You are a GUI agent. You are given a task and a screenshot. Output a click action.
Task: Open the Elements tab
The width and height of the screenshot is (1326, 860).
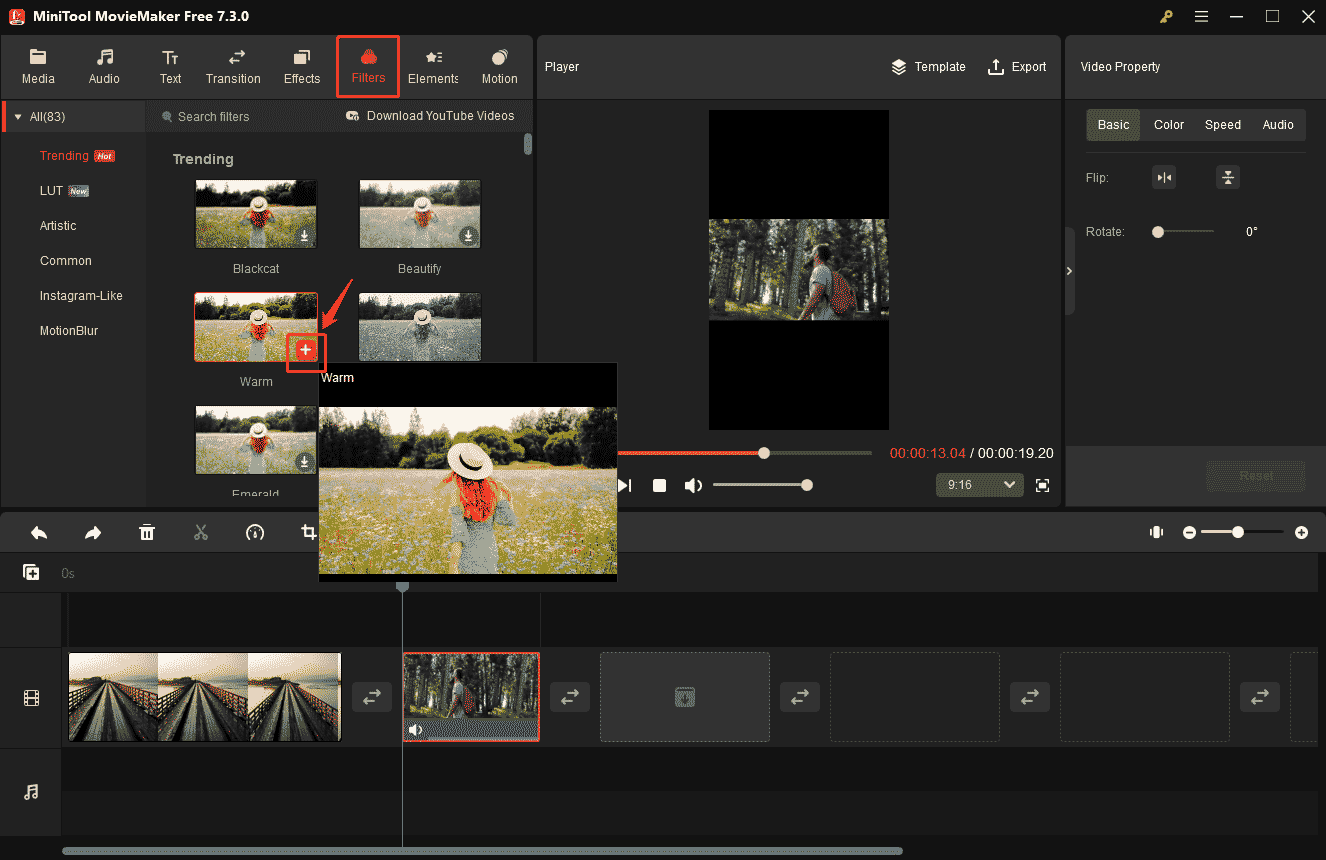[433, 67]
